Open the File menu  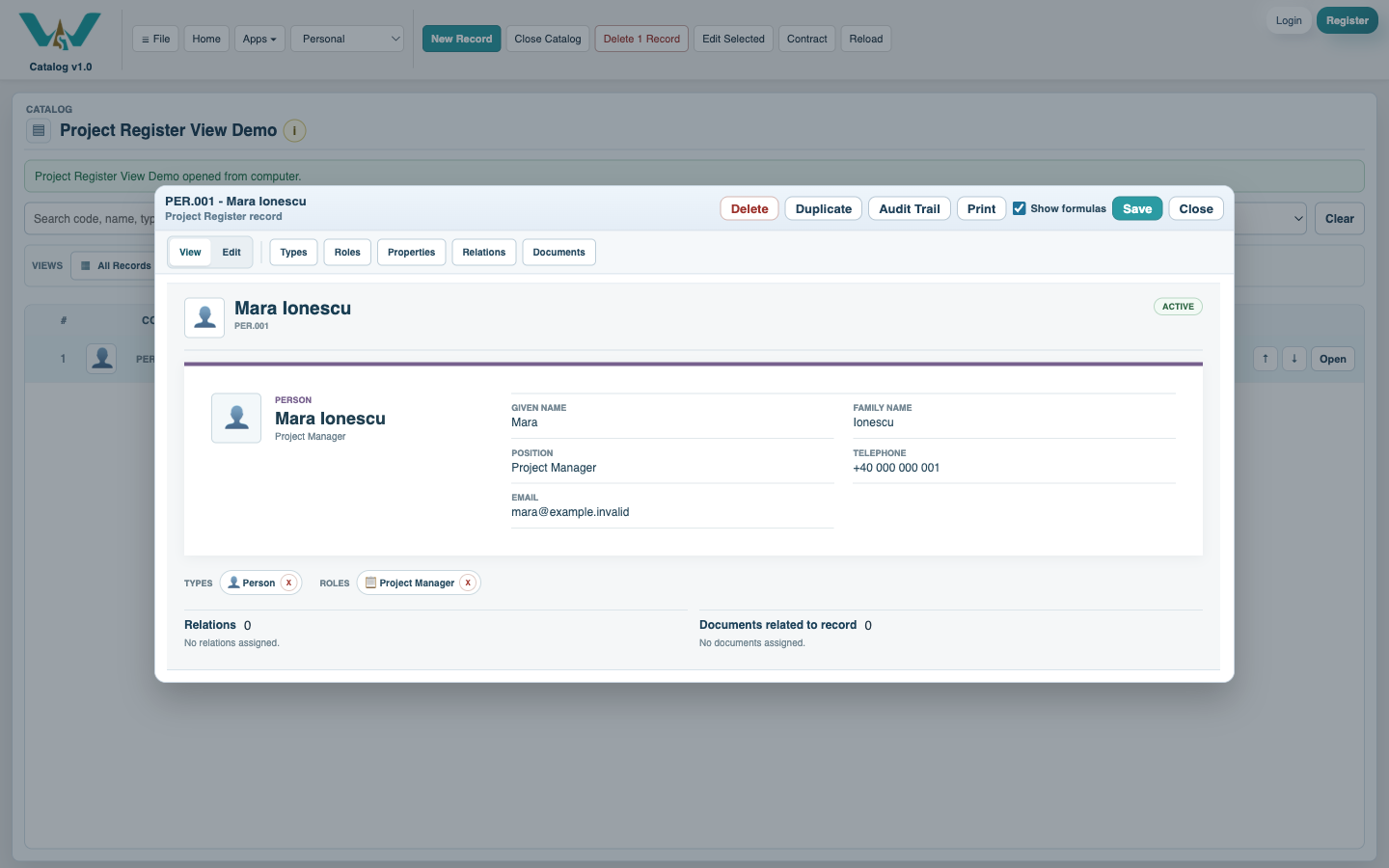click(155, 39)
